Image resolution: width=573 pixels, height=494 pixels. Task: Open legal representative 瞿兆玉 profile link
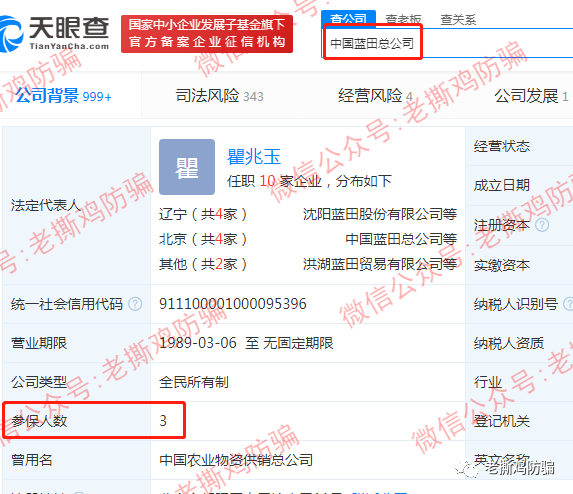click(254, 157)
